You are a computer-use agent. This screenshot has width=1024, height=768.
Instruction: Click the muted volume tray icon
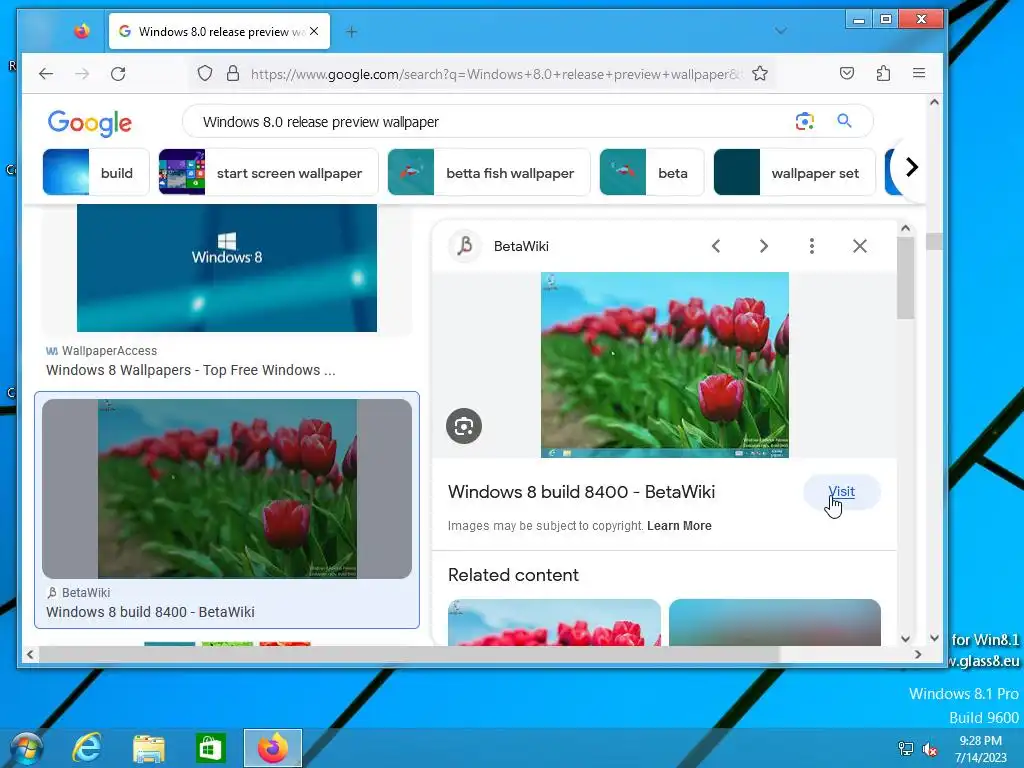pos(930,749)
